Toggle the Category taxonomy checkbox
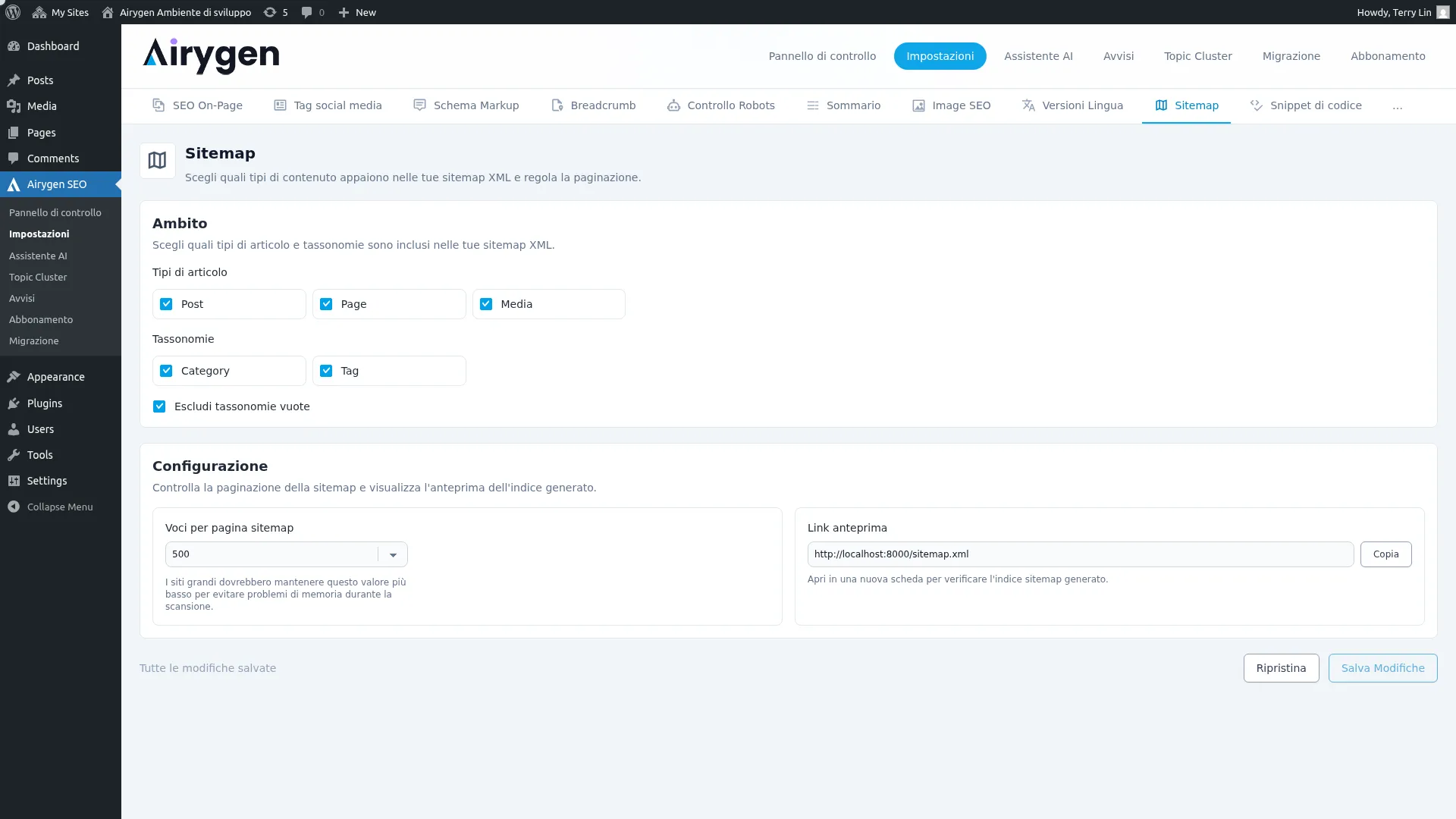Screen dimensions: 1456x819 tap(166, 371)
